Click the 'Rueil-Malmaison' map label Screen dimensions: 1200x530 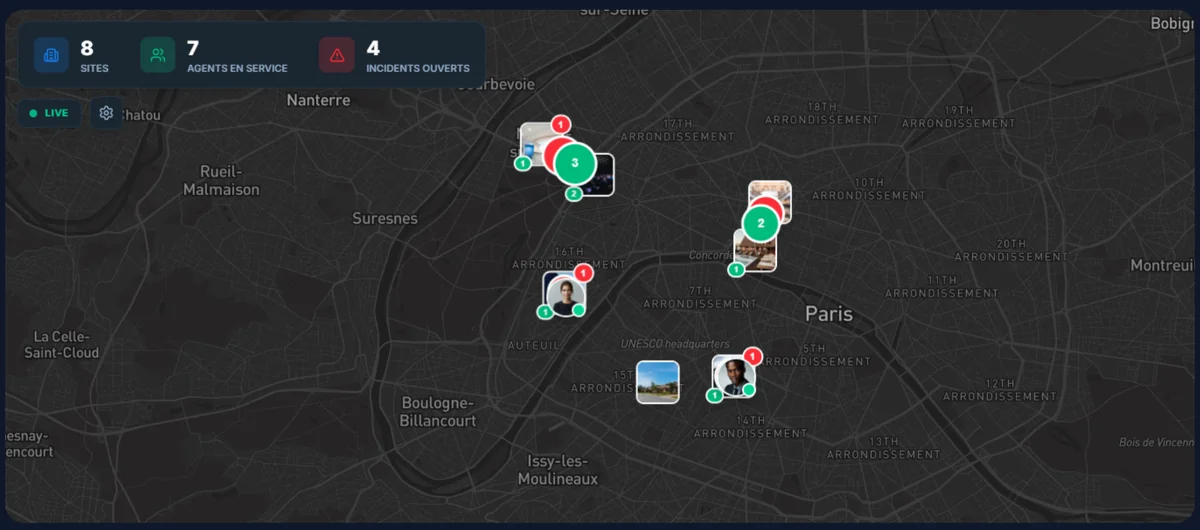tap(221, 180)
